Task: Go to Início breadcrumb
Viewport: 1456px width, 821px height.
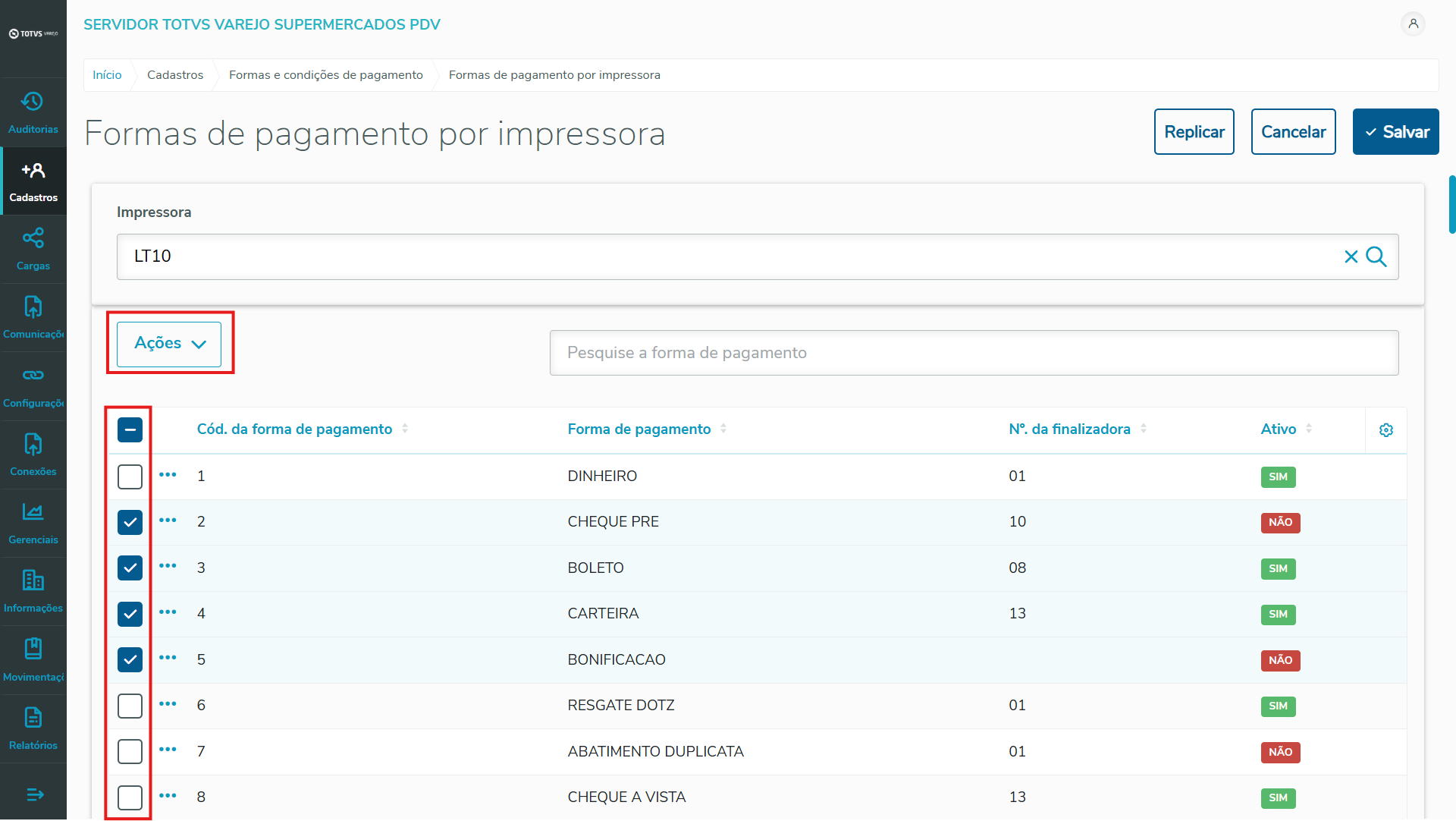Action: 107,75
